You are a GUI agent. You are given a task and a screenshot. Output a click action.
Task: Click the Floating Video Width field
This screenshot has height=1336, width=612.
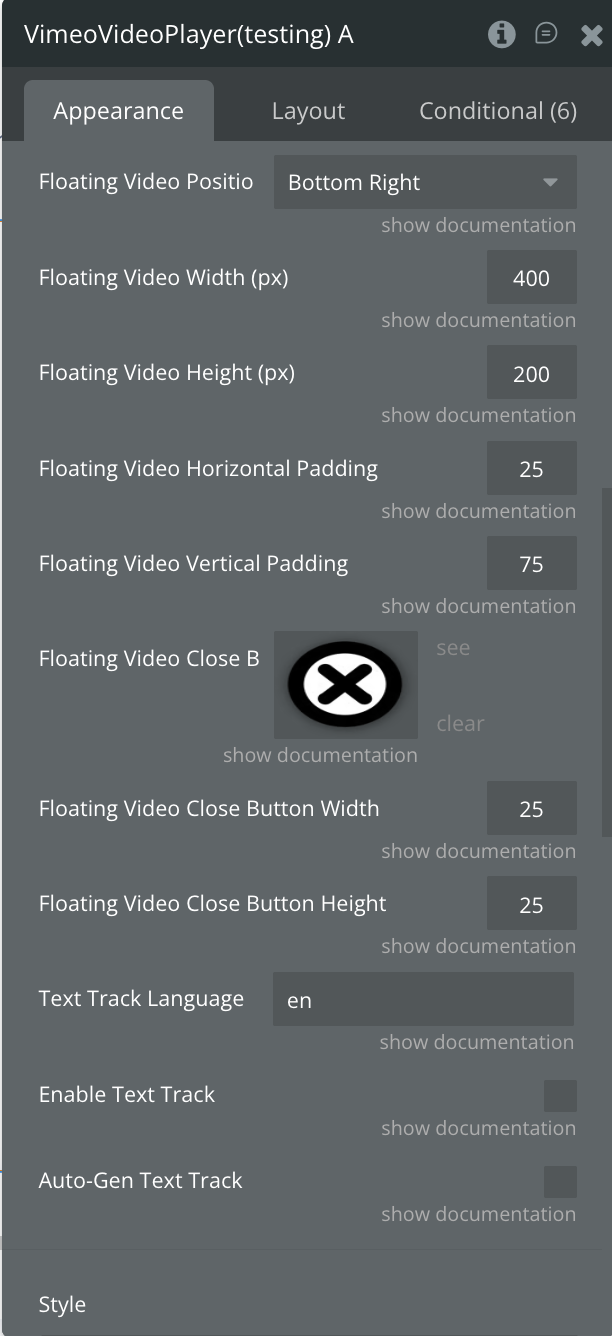click(x=531, y=278)
